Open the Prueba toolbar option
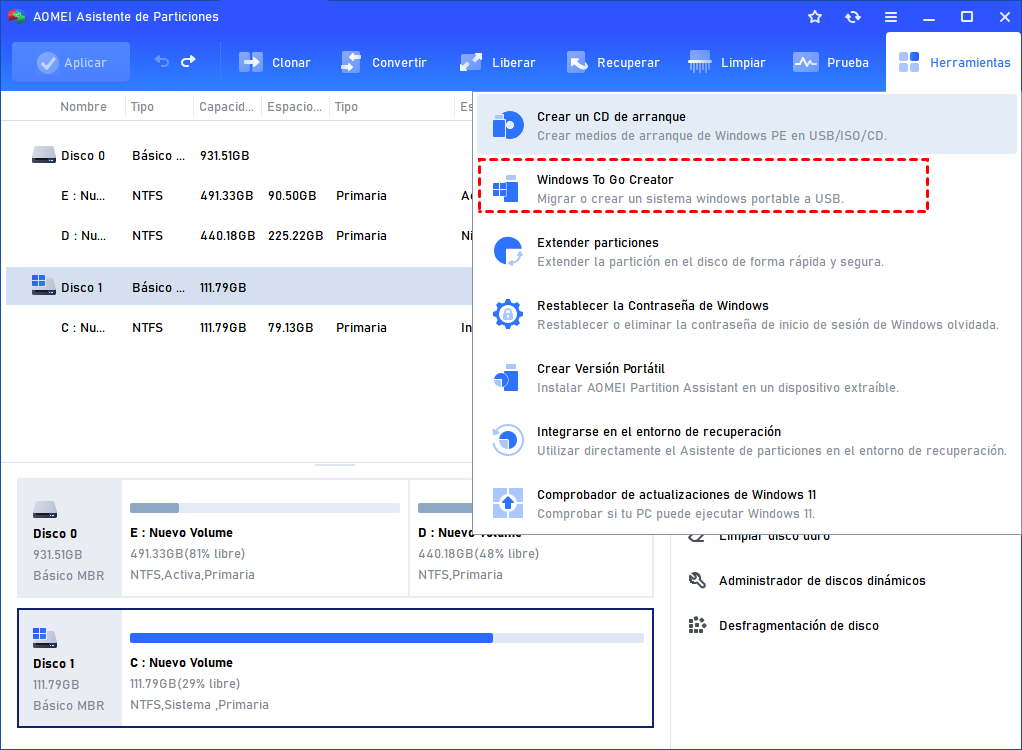 pos(831,63)
